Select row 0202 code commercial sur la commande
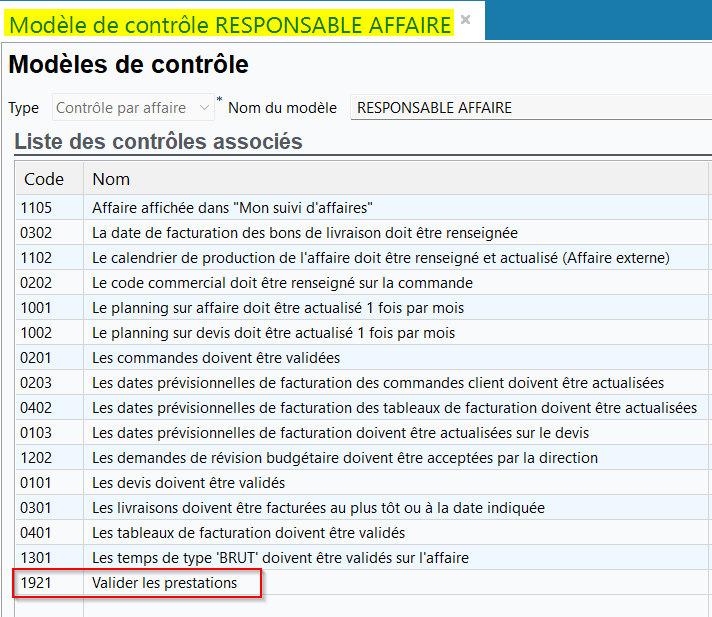Image resolution: width=712 pixels, height=617 pixels. pyautogui.click(x=362, y=283)
